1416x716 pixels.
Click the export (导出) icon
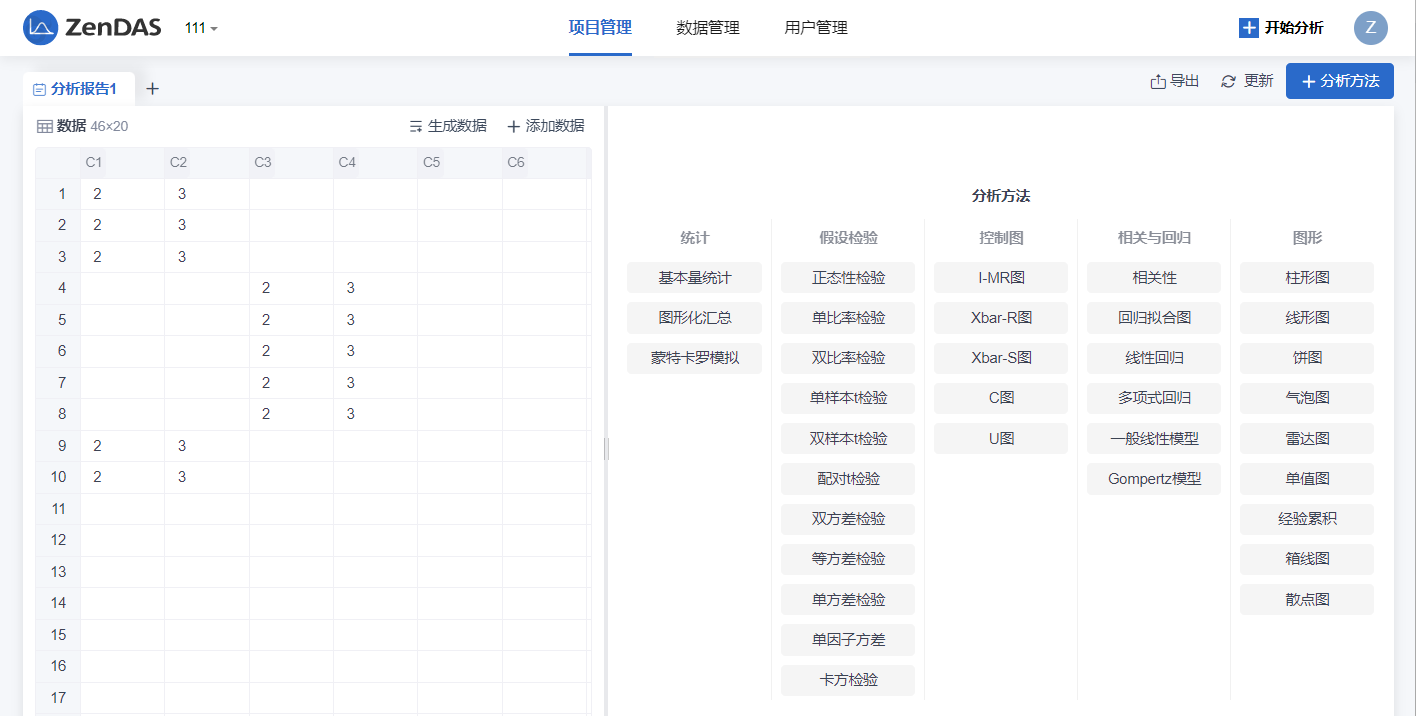pos(1158,82)
